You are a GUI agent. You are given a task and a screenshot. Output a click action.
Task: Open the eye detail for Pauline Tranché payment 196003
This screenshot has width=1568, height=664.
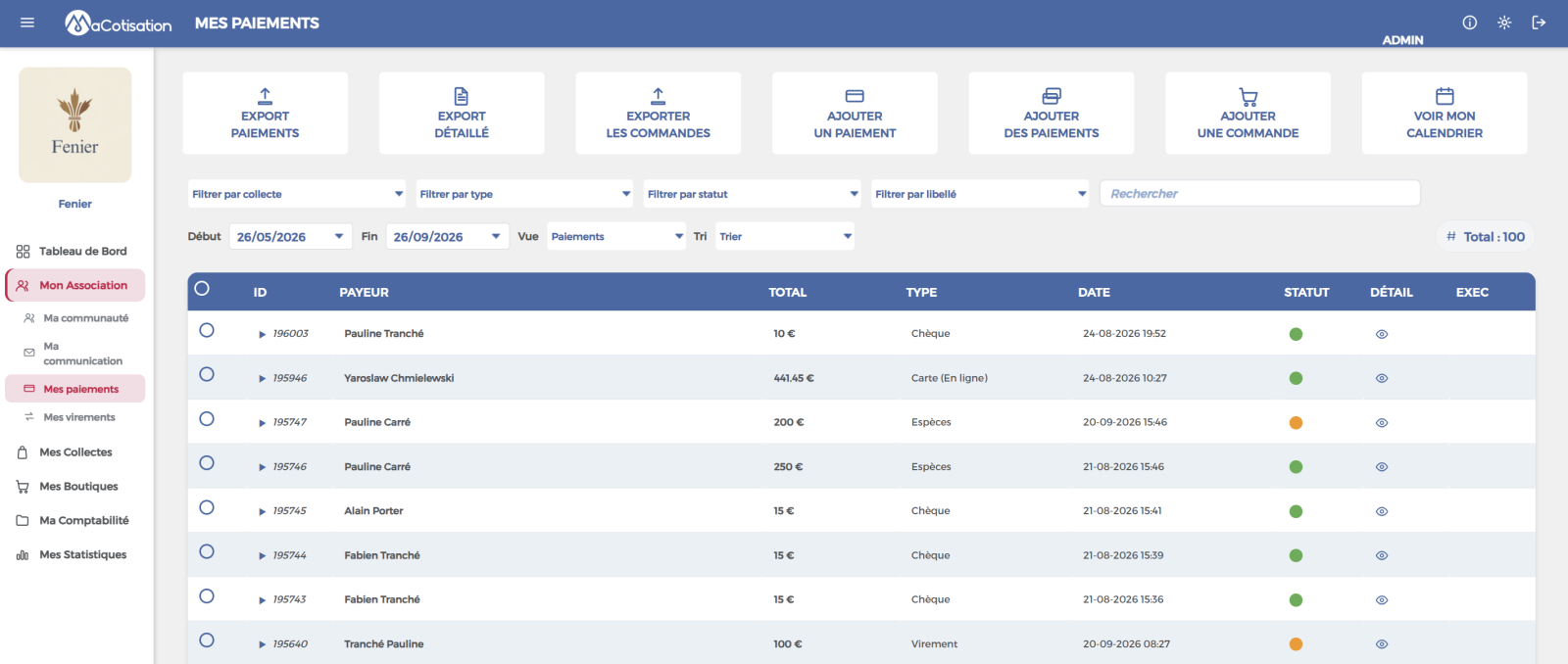point(1382,334)
